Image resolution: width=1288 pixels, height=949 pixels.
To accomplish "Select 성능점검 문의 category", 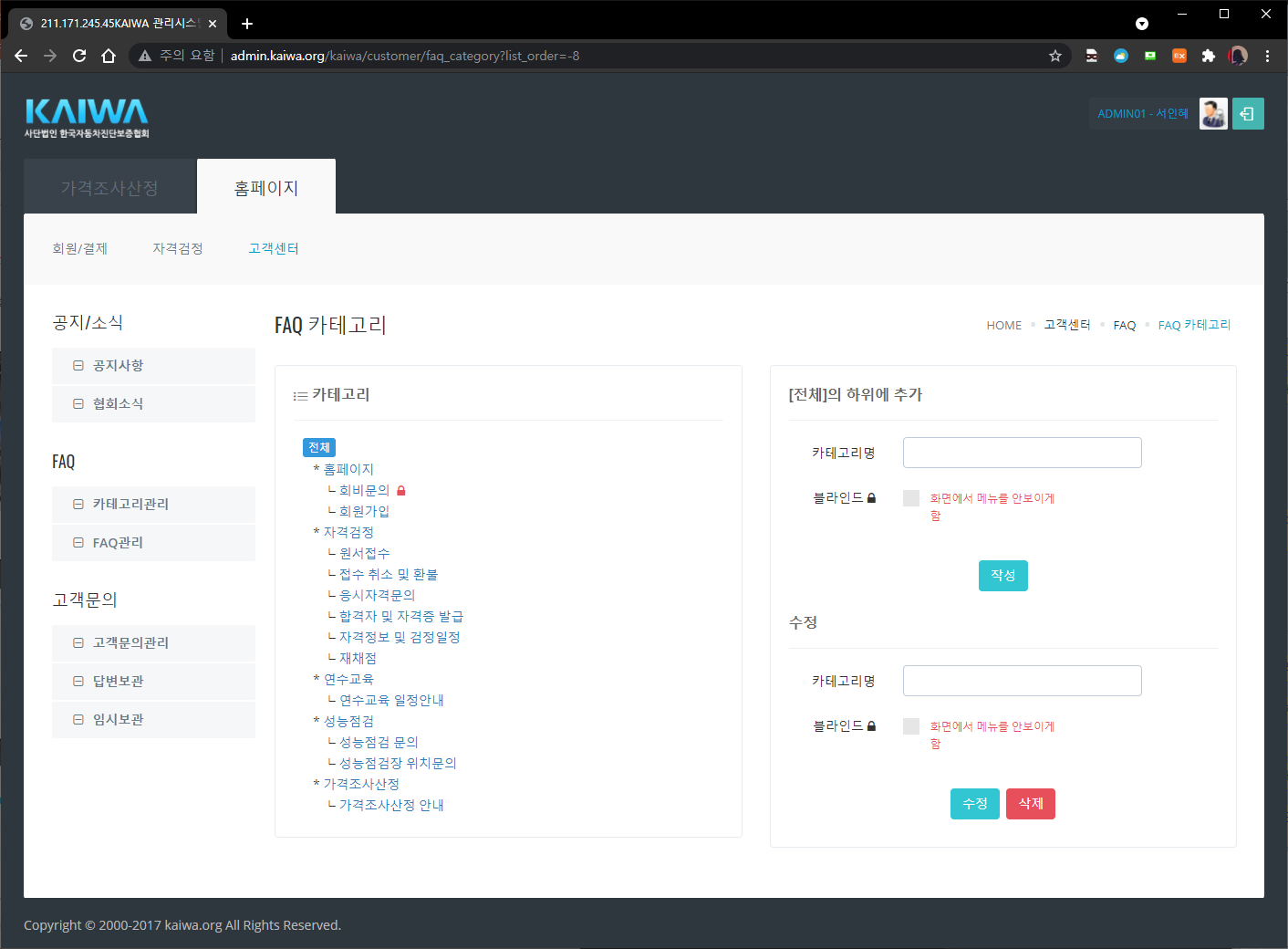I will [379, 742].
